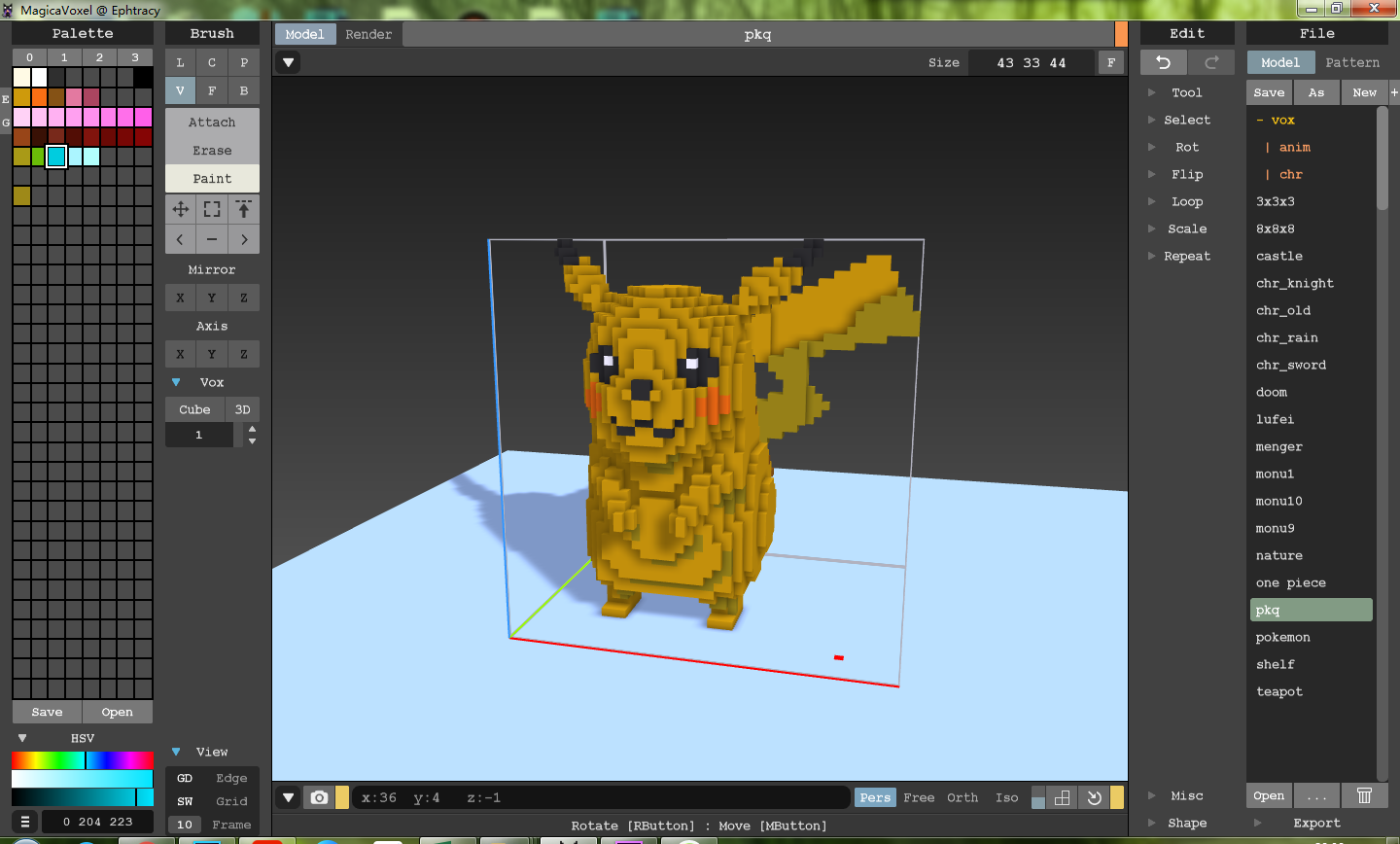Image resolution: width=1400 pixels, height=844 pixels.
Task: Redo the last undone edit
Action: (1211, 62)
